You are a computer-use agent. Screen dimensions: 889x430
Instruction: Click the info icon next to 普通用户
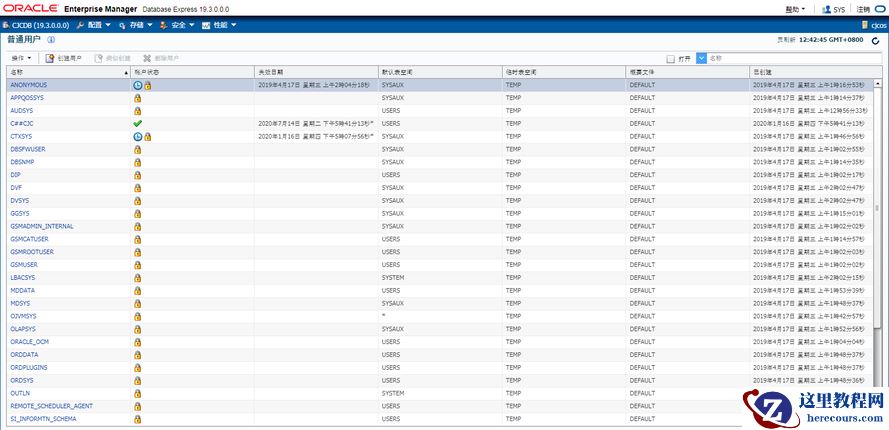tap(51, 40)
